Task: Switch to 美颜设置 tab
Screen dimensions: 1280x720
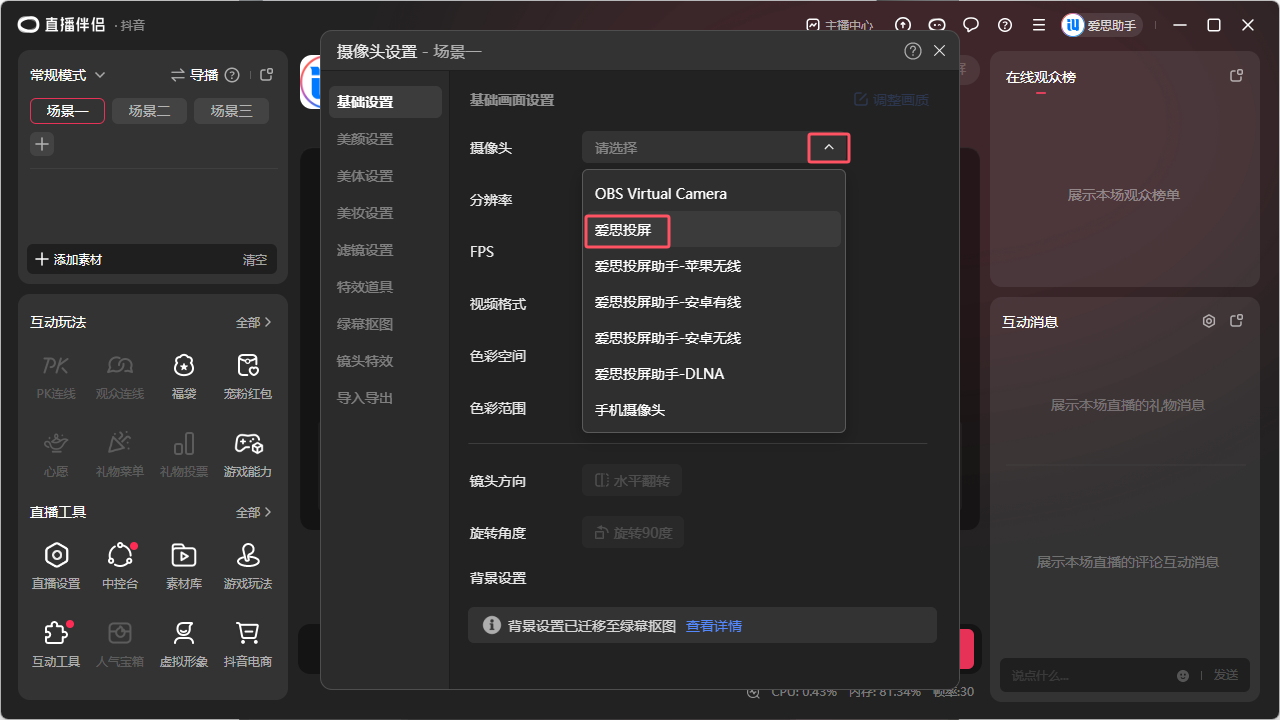Action: tap(365, 139)
